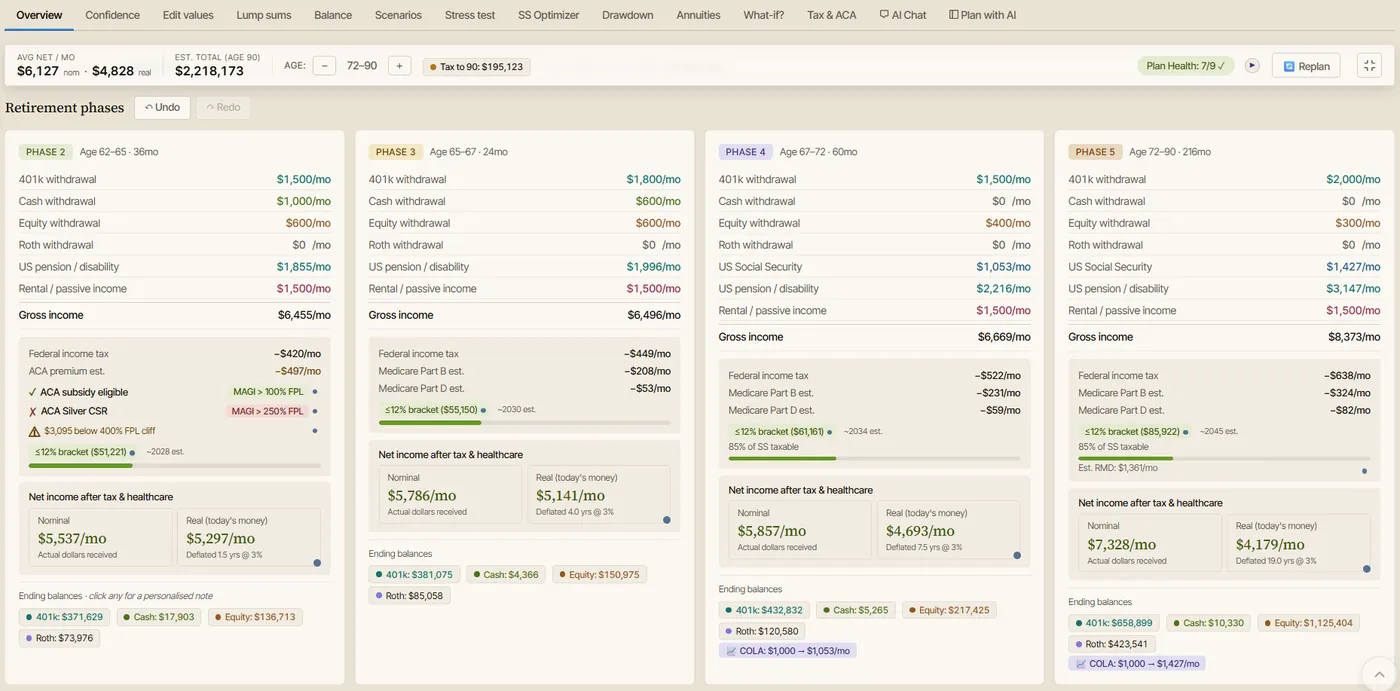Viewport: 1400px width, 691px height.
Task: Click info dot on Est. RMD row
Action: [1364, 470]
